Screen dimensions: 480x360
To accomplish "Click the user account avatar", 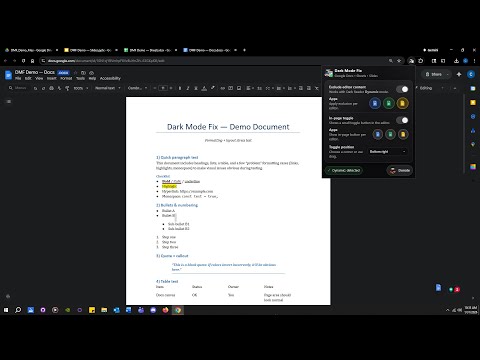I will tap(471, 74).
